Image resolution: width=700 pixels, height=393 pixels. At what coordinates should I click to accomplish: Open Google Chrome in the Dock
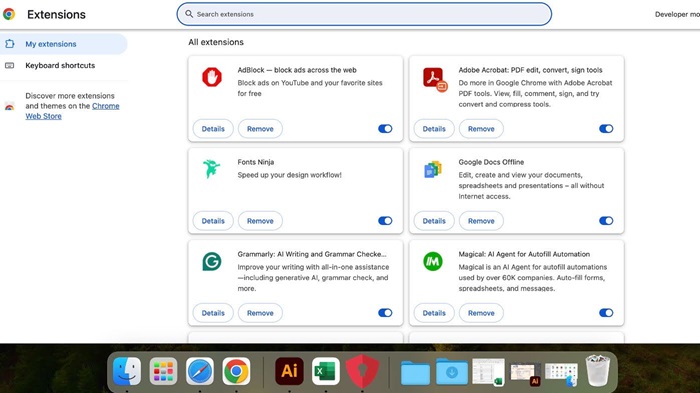[x=236, y=371]
